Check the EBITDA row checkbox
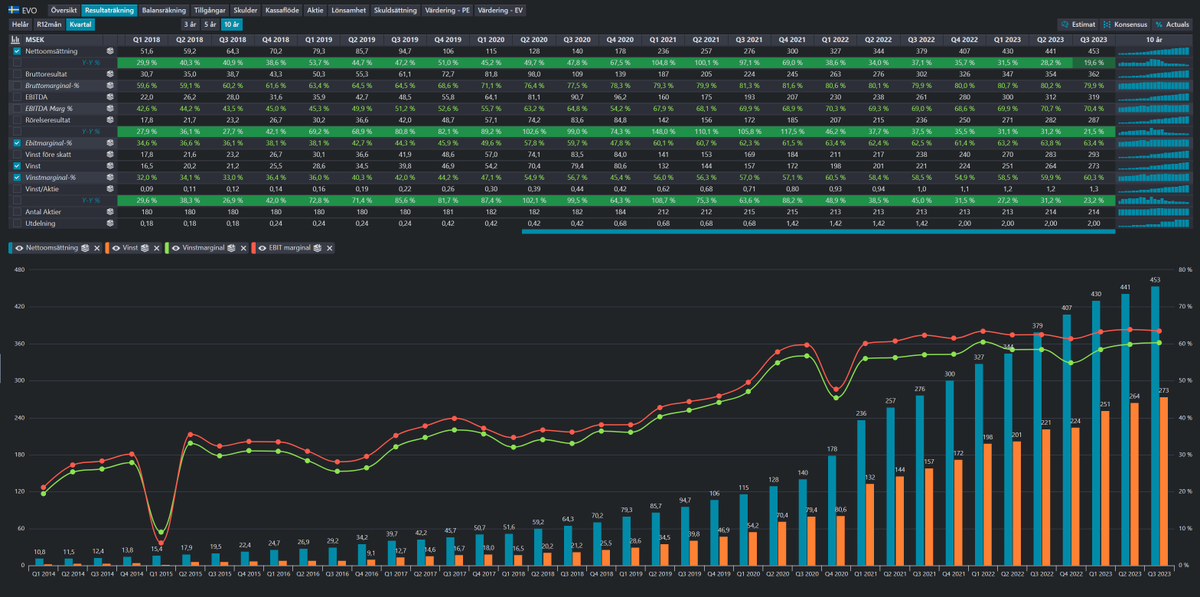The image size is (1200, 597). 16,97
